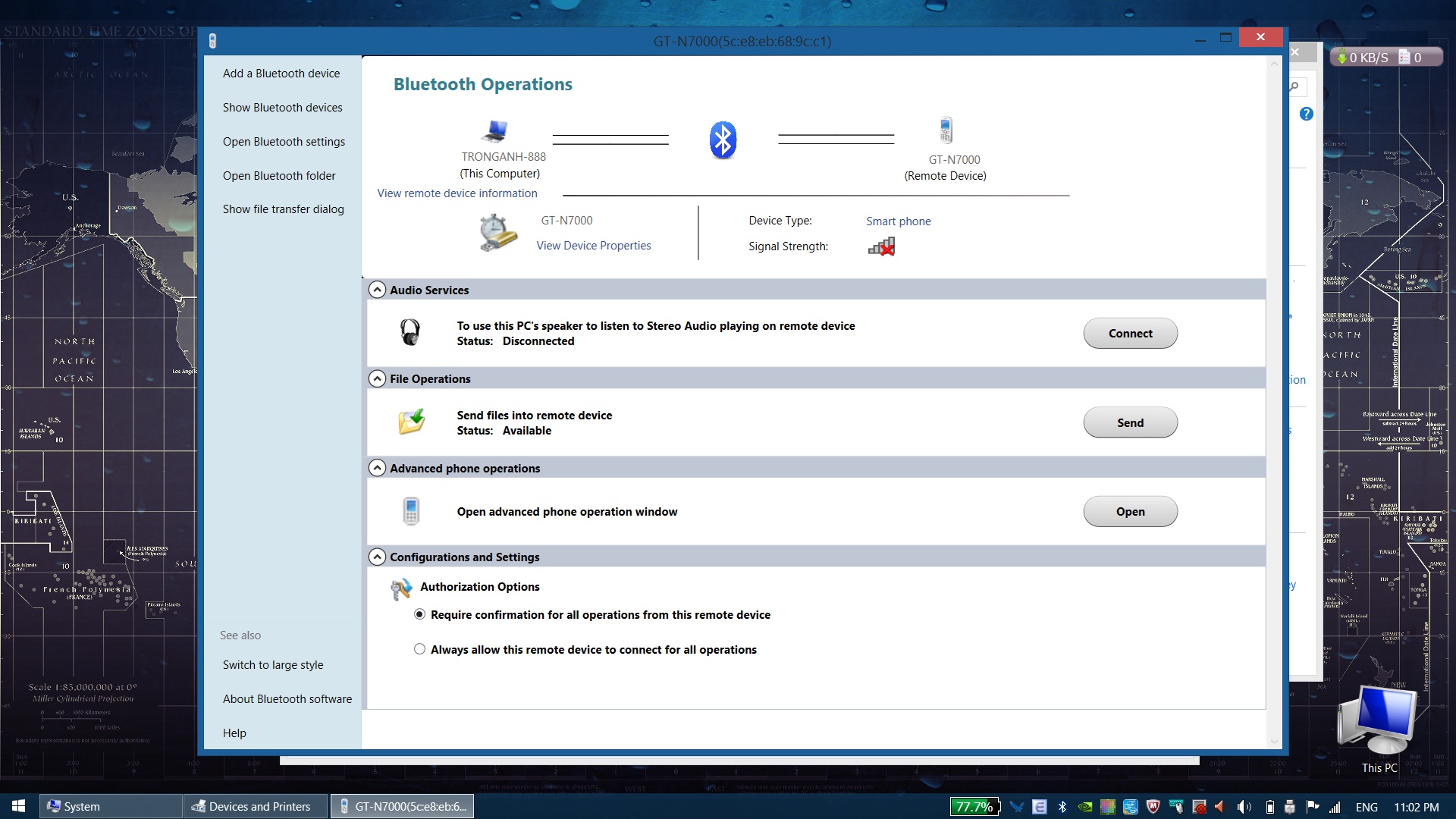Click the ENG language indicator
The image size is (1456, 819).
pyautogui.click(x=1367, y=807)
